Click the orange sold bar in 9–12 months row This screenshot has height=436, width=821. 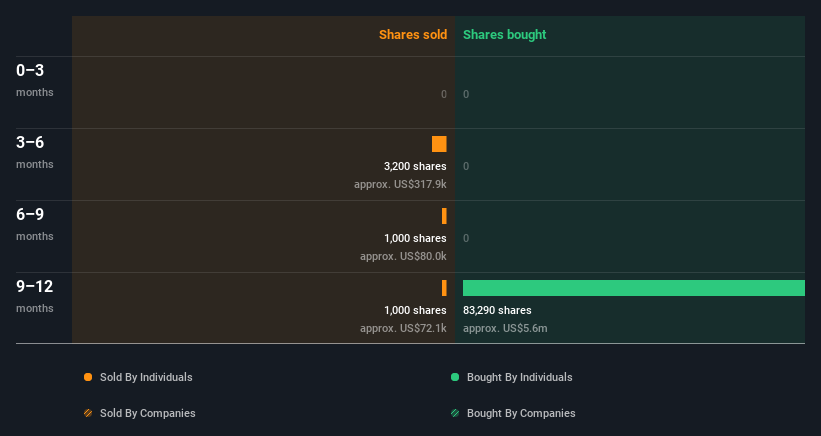pyautogui.click(x=444, y=288)
